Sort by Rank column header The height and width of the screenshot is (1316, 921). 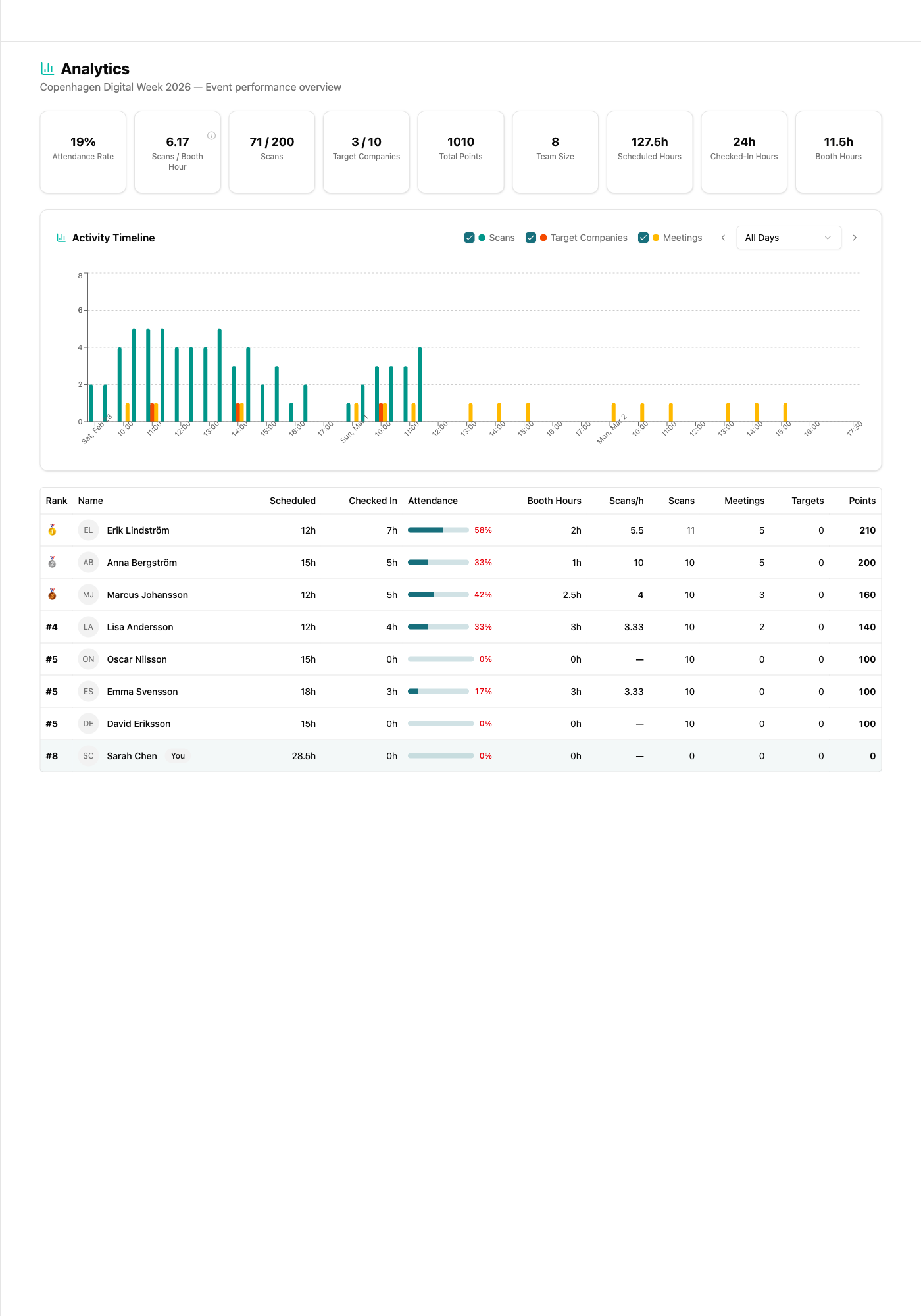57,501
